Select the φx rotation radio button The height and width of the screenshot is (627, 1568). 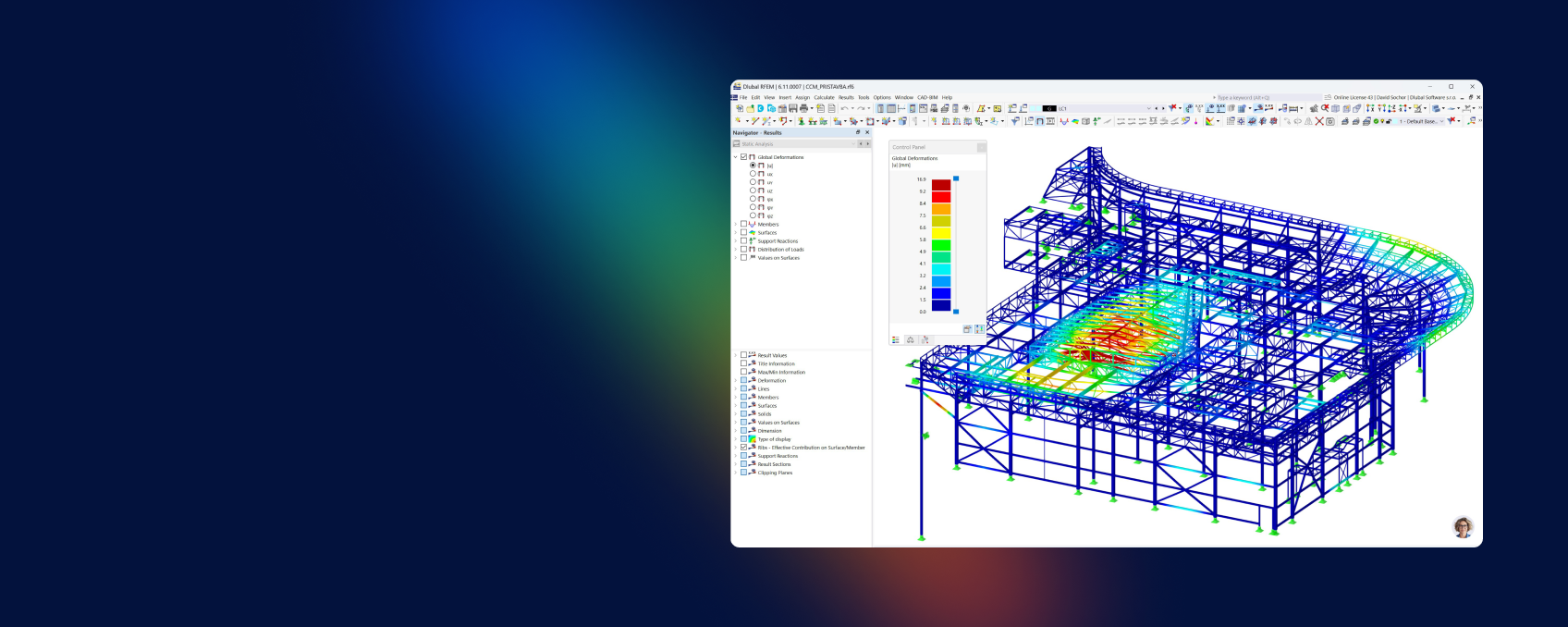(x=753, y=199)
